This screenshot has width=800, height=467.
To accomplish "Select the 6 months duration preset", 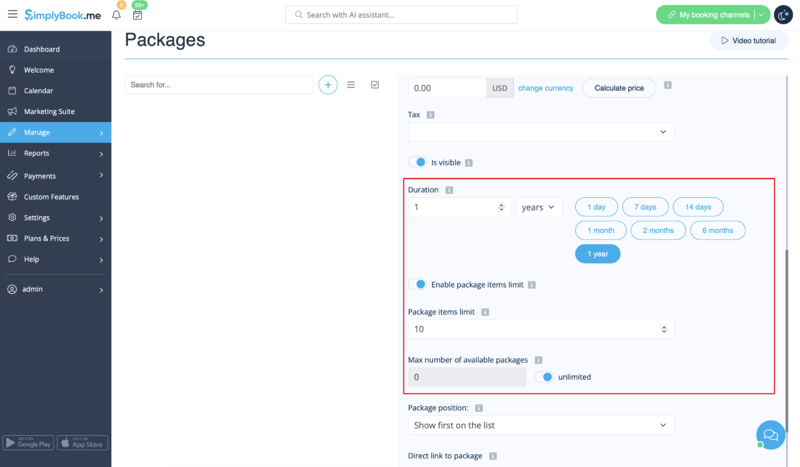I will (717, 230).
